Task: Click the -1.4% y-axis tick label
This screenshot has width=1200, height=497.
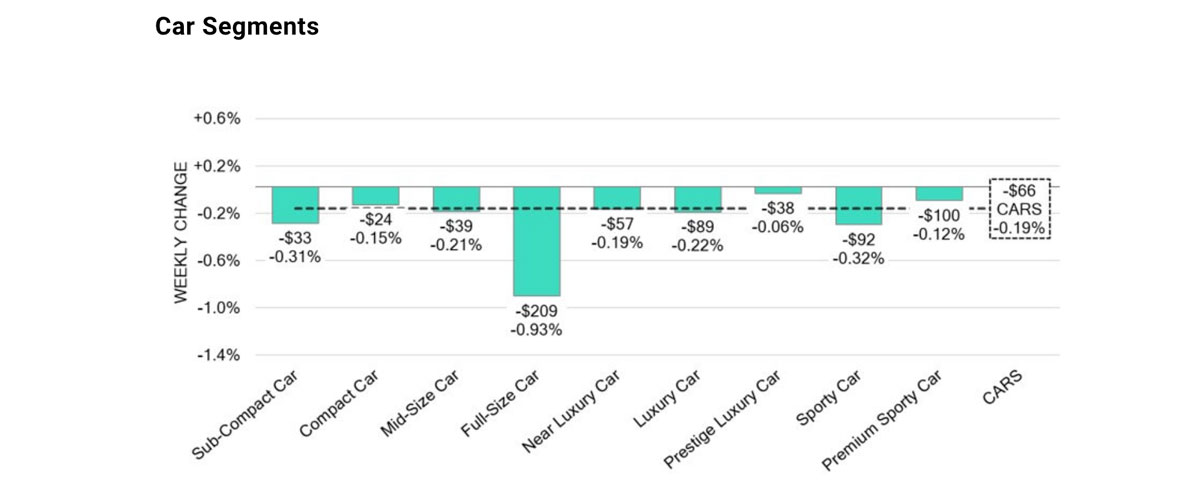Action: pos(217,355)
